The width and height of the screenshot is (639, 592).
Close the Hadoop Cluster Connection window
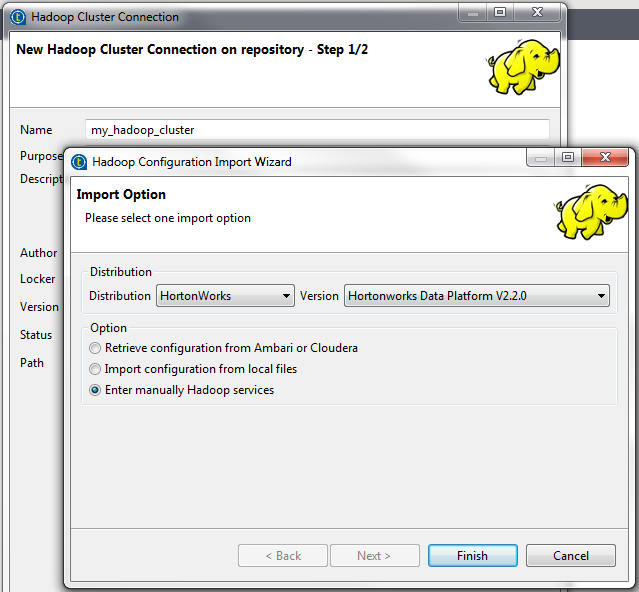pyautogui.click(x=538, y=13)
